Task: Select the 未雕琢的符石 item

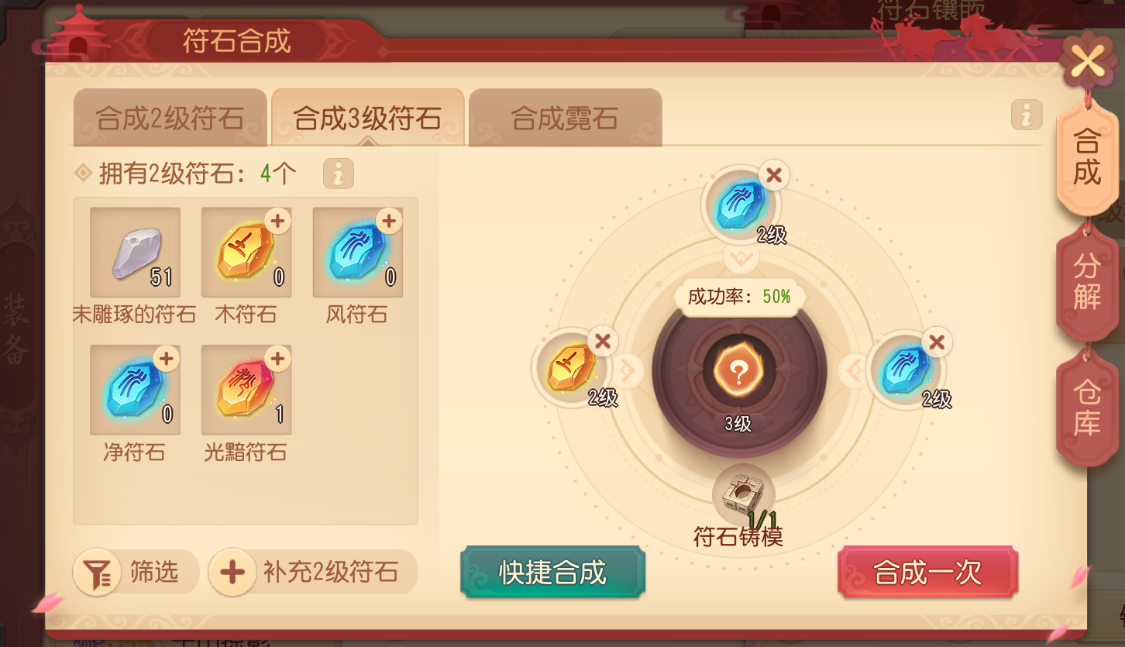Action: tap(135, 252)
